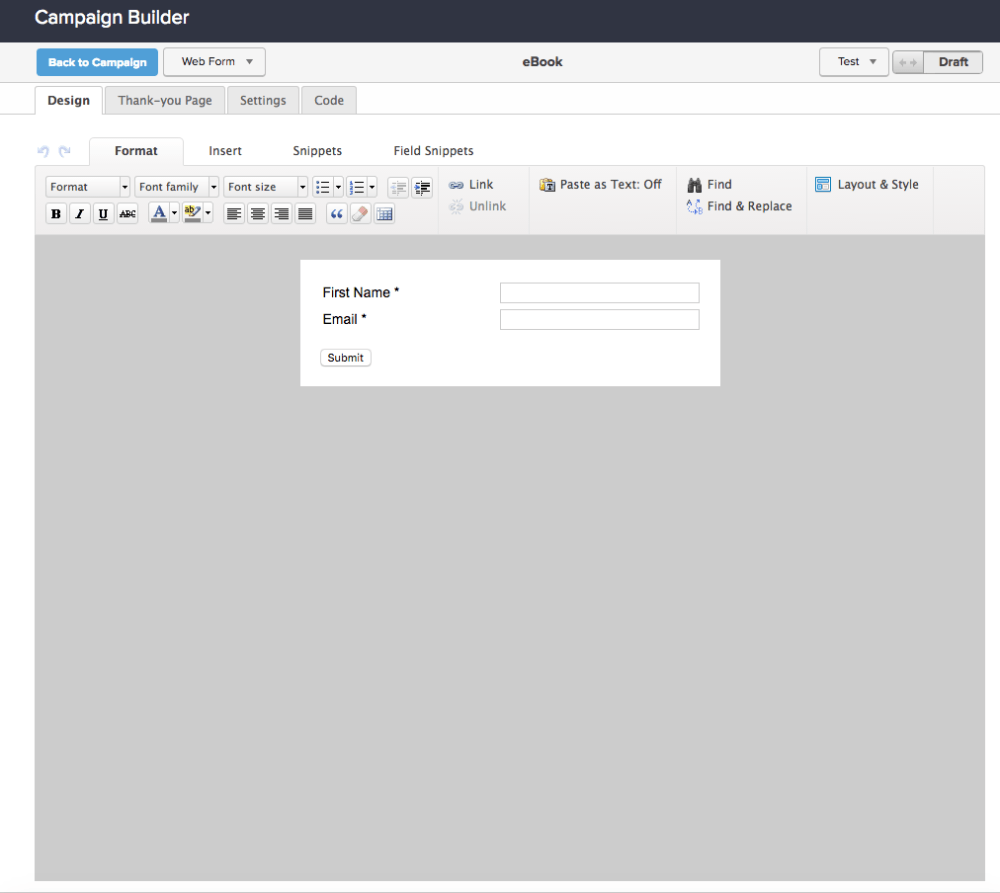Screen dimensions: 1000x893
Task: Toggle the Draft publish switch
Action: [938, 62]
